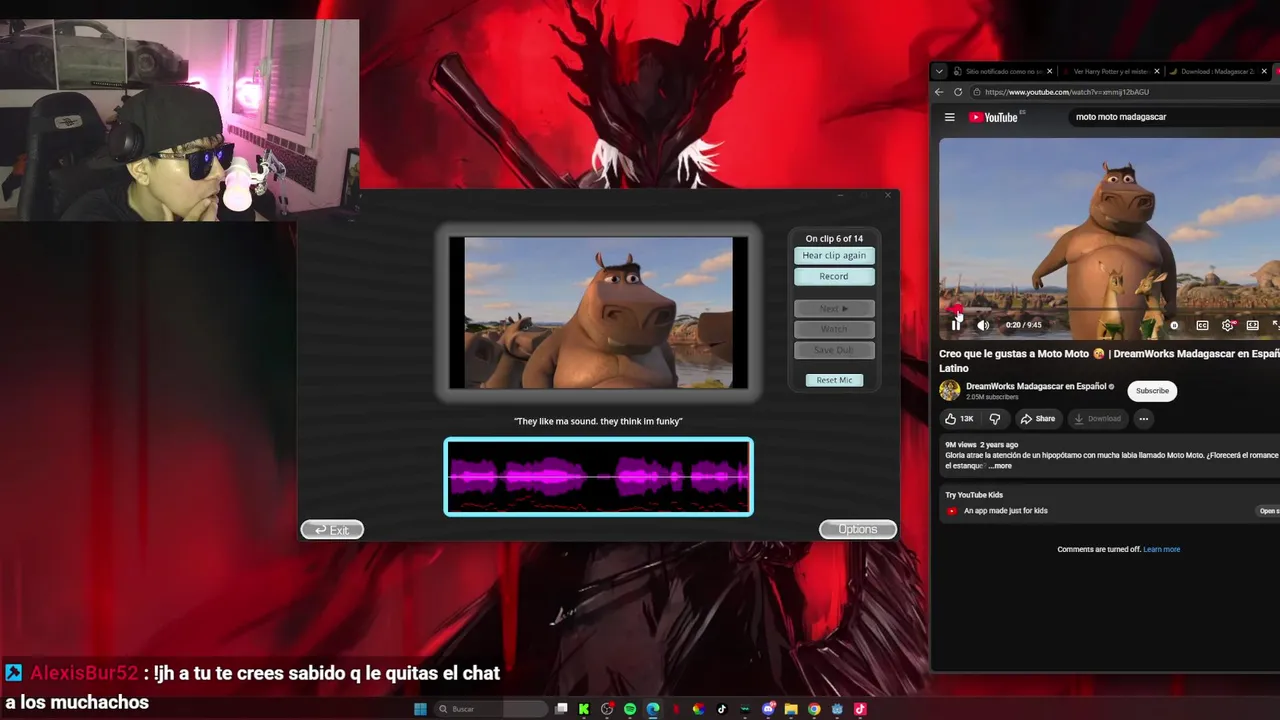Go to YouTube home via logo
The image size is (1280, 720).
pyautogui.click(x=994, y=117)
